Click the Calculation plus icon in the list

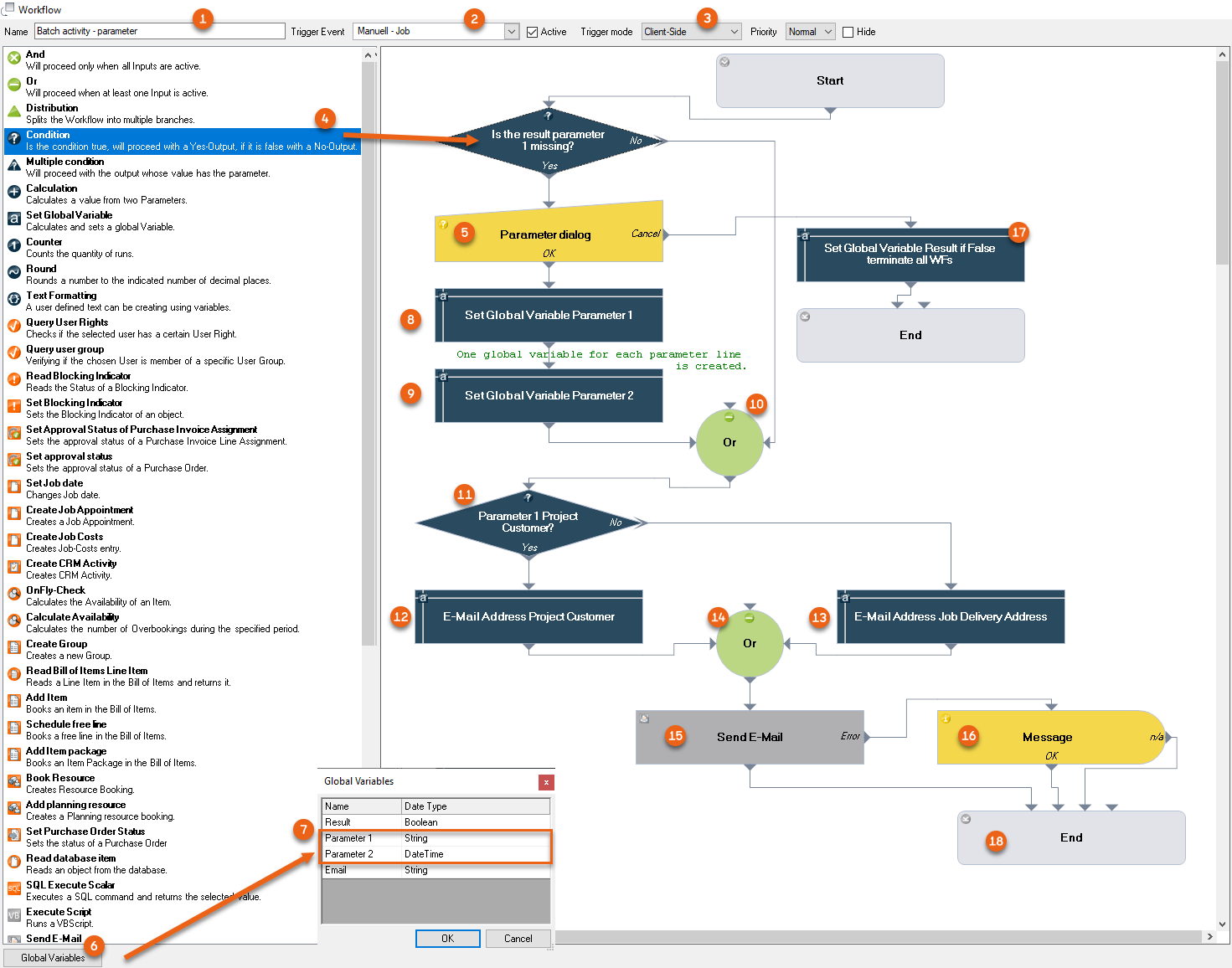pyautogui.click(x=14, y=192)
